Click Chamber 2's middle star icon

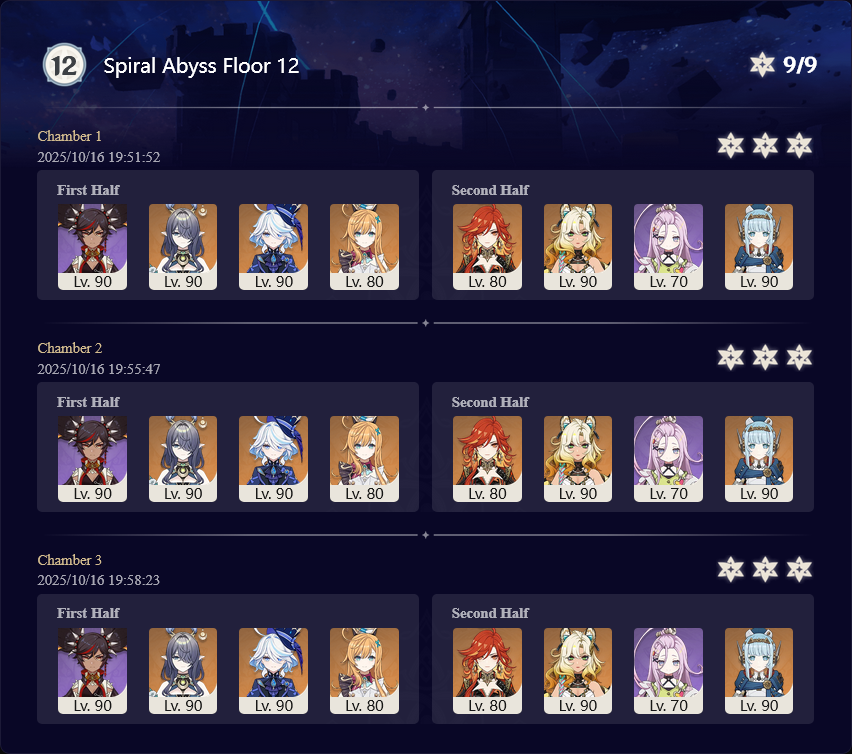point(765,357)
